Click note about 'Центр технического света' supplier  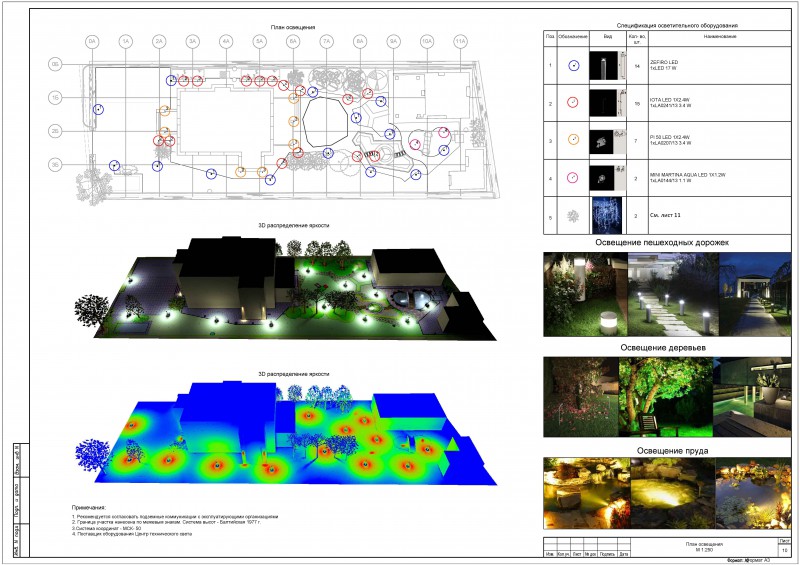coord(132,534)
